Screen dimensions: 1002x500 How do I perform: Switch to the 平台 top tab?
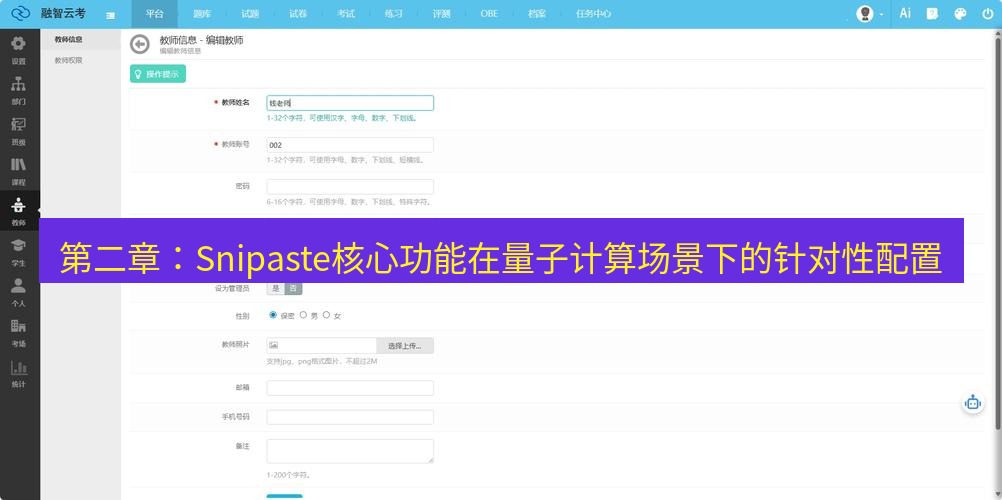pyautogui.click(x=154, y=14)
